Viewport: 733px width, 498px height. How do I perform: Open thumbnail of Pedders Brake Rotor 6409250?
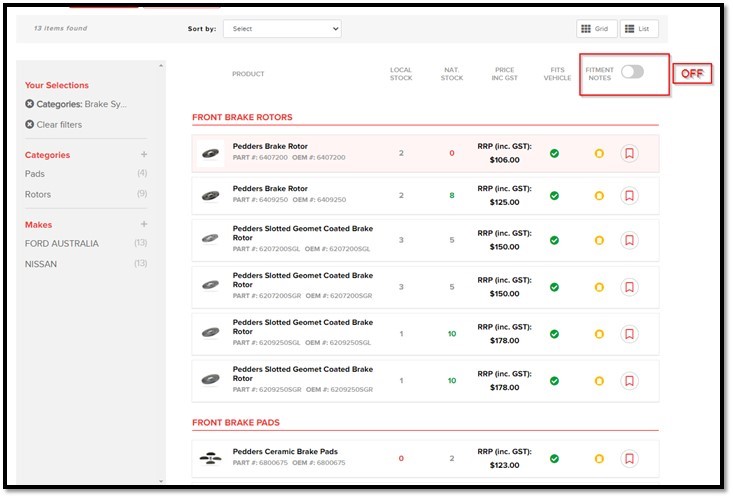tap(210, 195)
